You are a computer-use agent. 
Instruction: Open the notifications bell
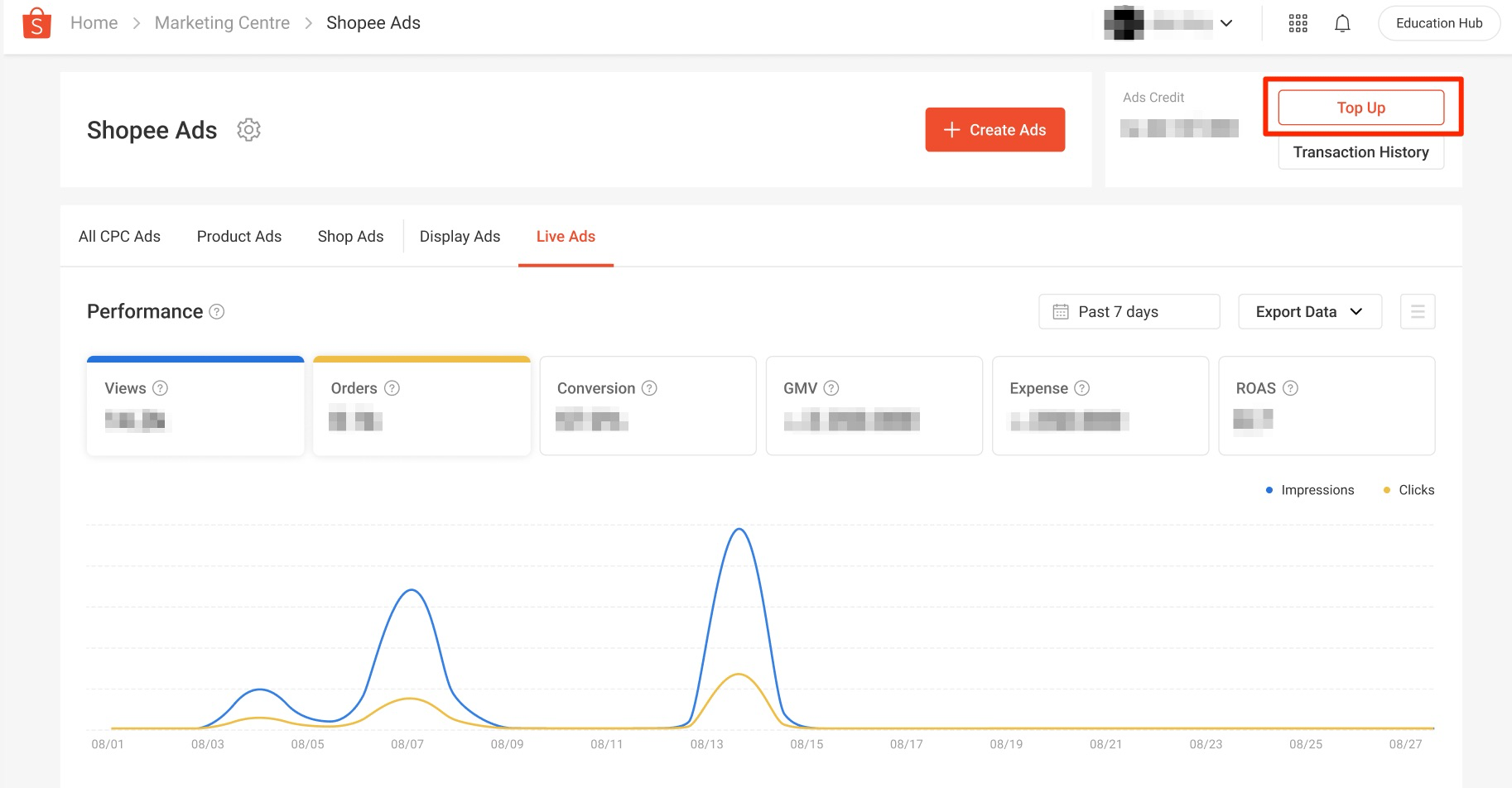click(1341, 22)
